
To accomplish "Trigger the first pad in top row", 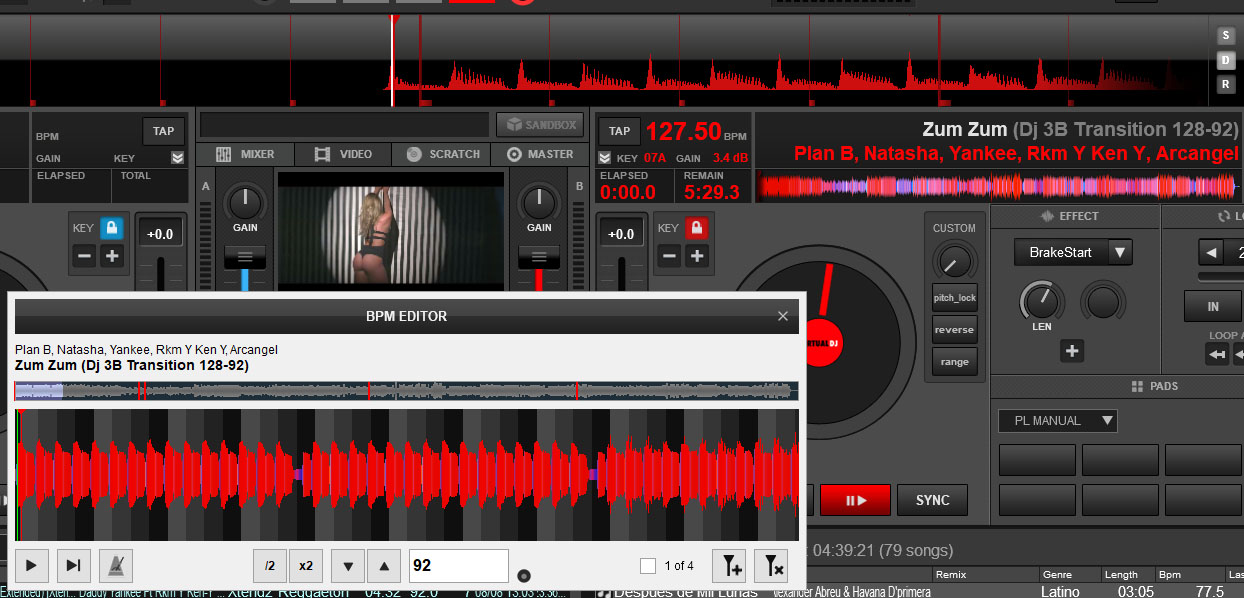I will pos(1037,459).
